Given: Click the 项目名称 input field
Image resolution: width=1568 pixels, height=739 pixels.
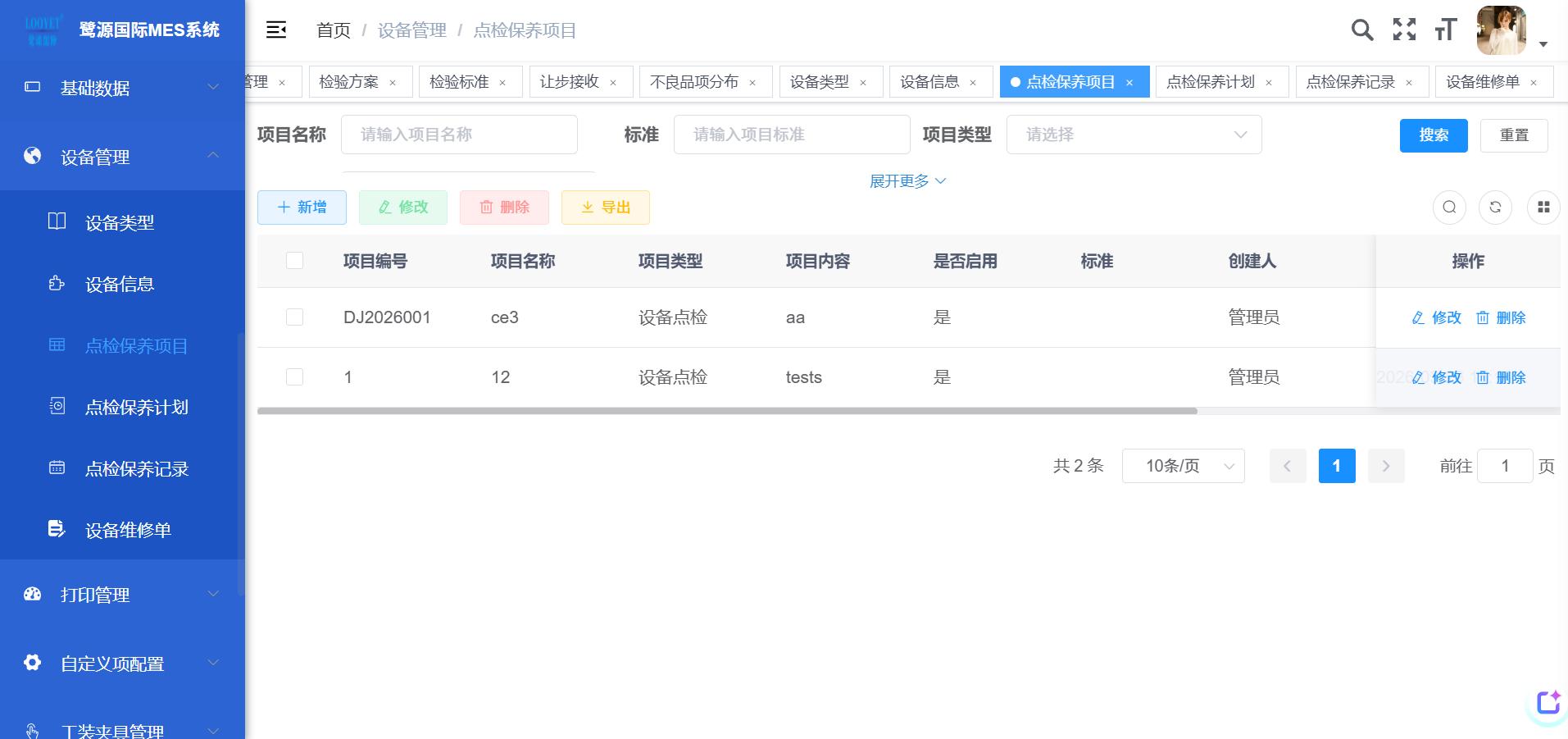Looking at the screenshot, I should [459, 135].
